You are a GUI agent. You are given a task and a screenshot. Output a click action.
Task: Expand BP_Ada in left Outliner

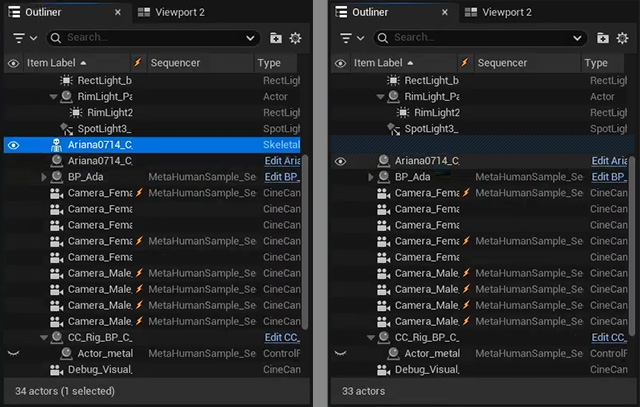[x=44, y=177]
